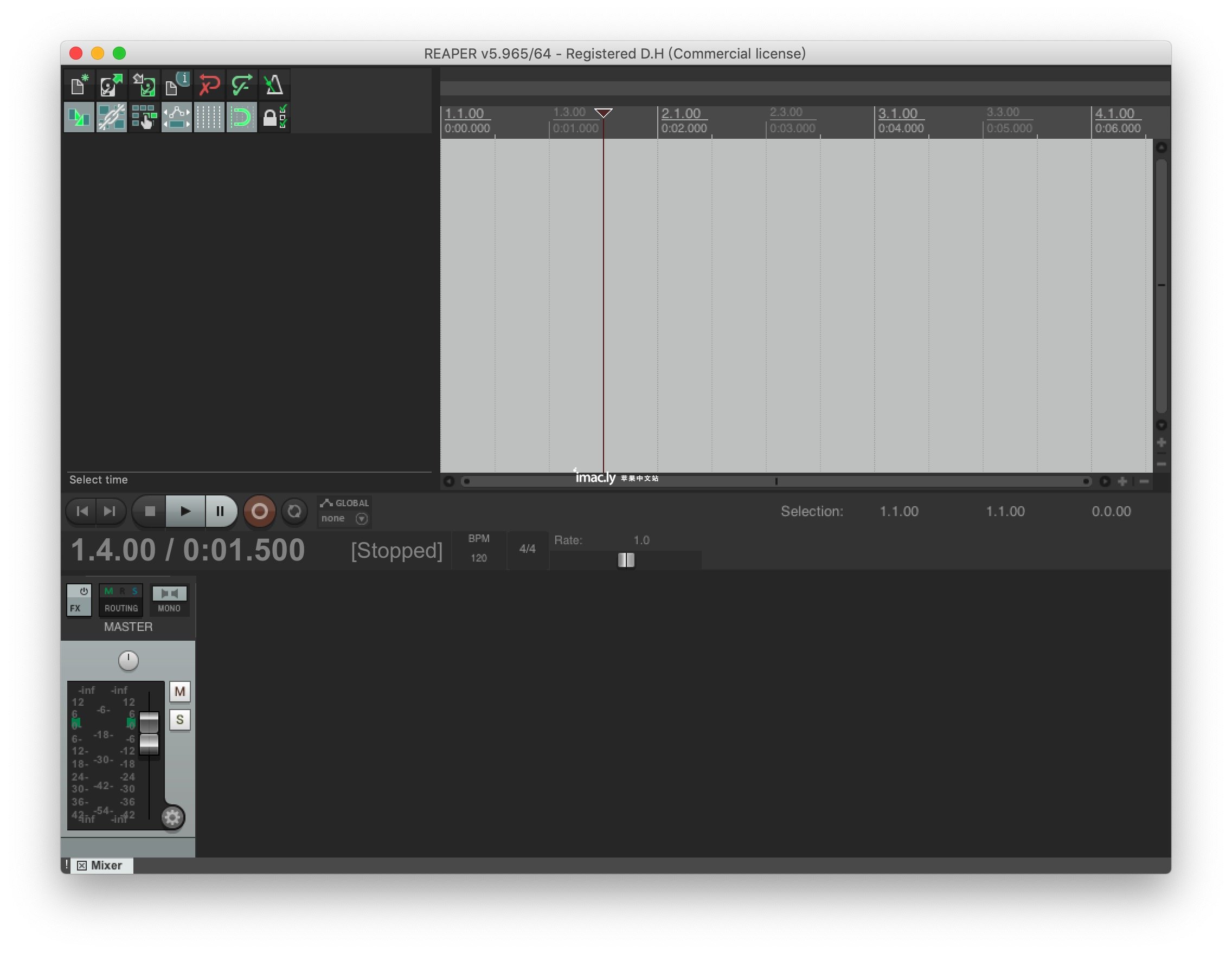Open the master FX button

(75, 608)
